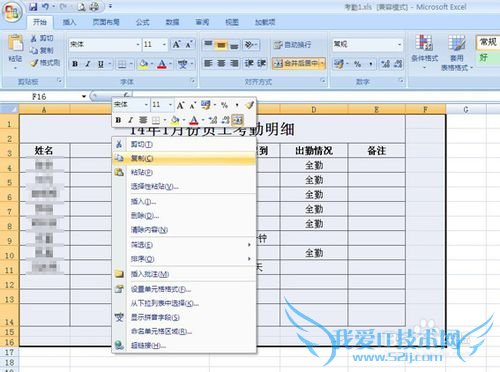The image size is (500, 372).
Task: Click mini toolbar format painter brush
Action: click(x=249, y=105)
